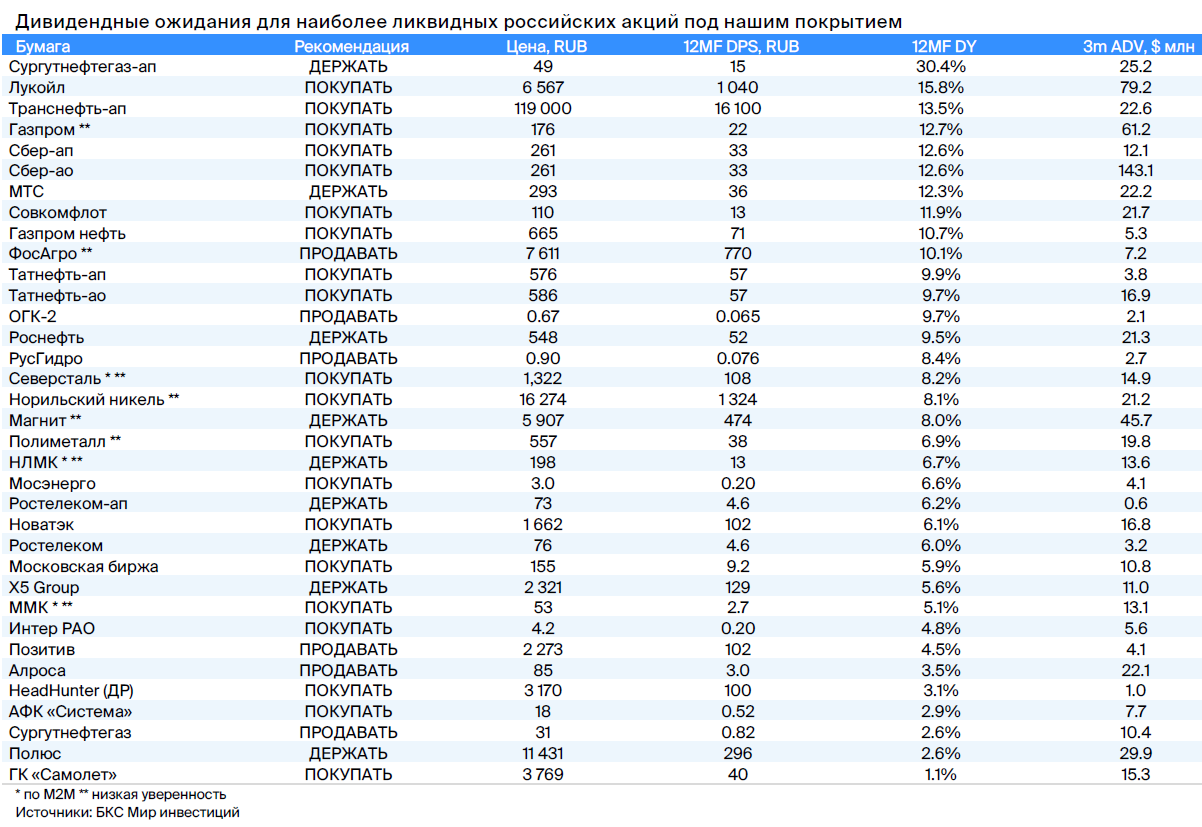This screenshot has height=827, width=1202.
Task: Select the 'ФосАгро **' row name
Action: tap(50, 254)
